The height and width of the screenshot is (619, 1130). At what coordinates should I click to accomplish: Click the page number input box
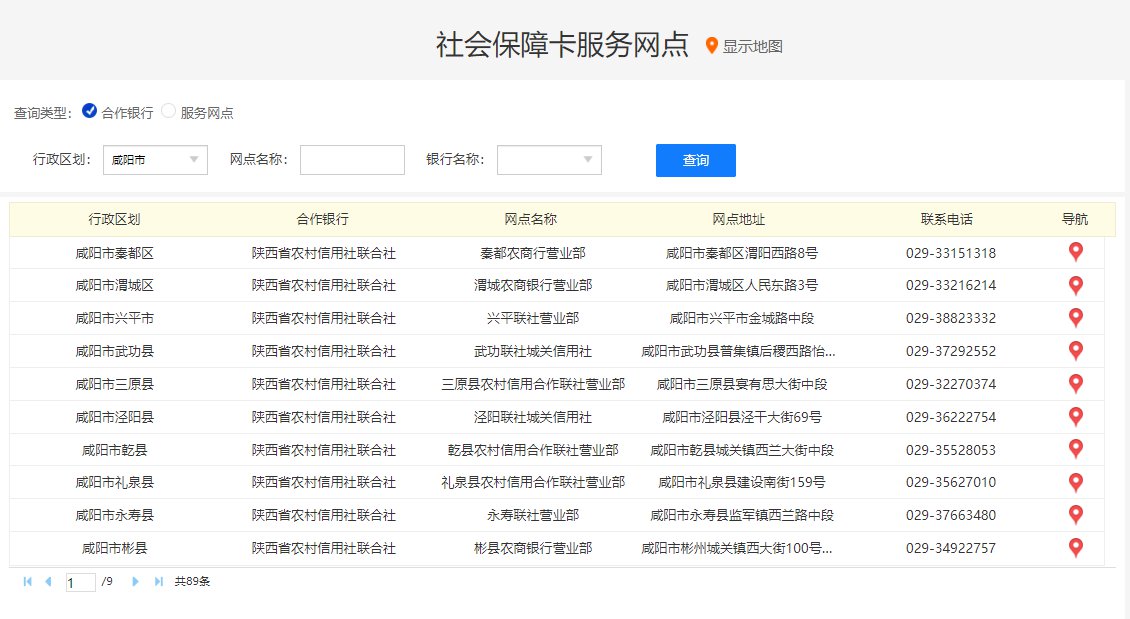[81, 582]
